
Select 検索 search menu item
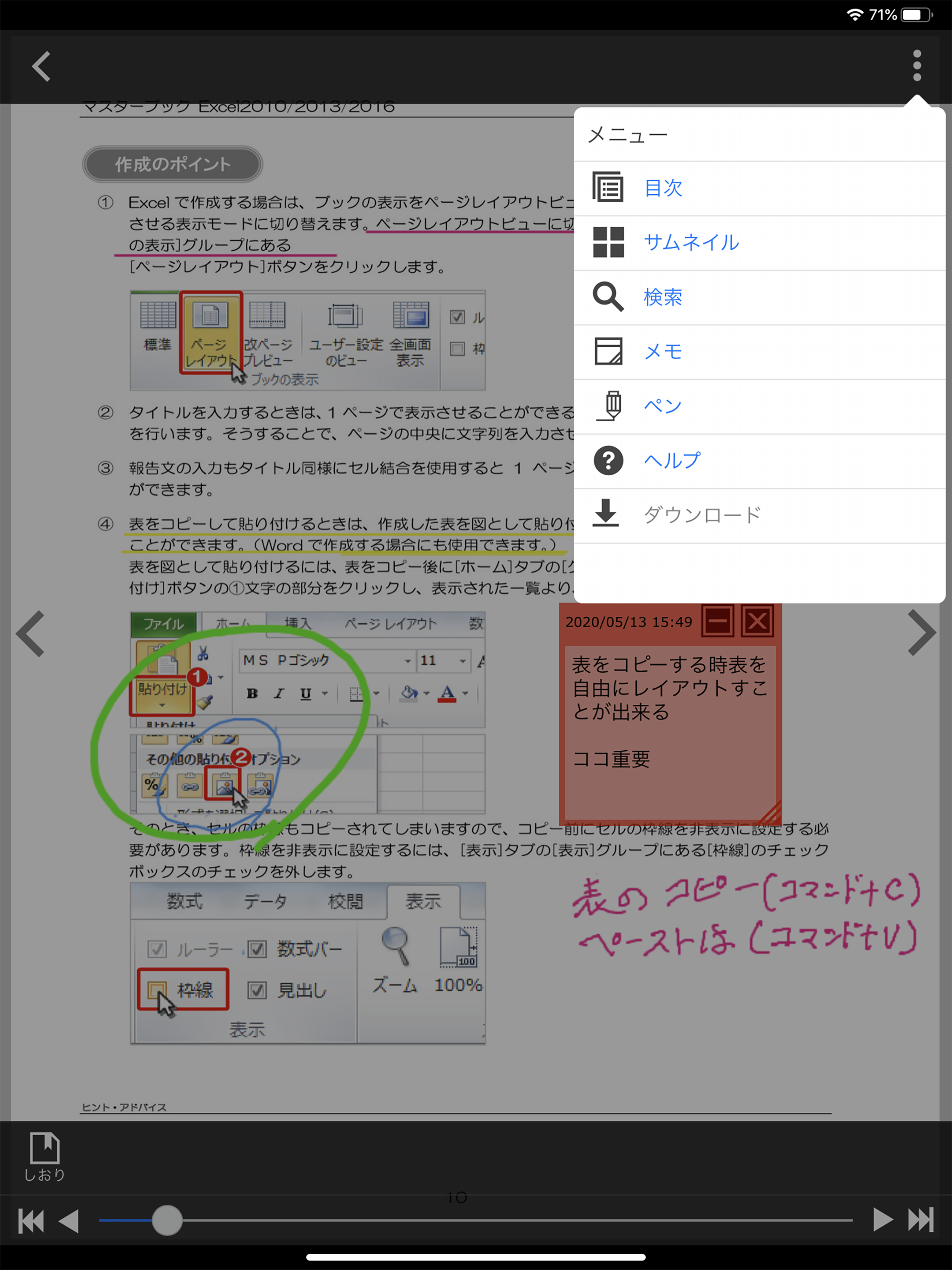point(760,298)
